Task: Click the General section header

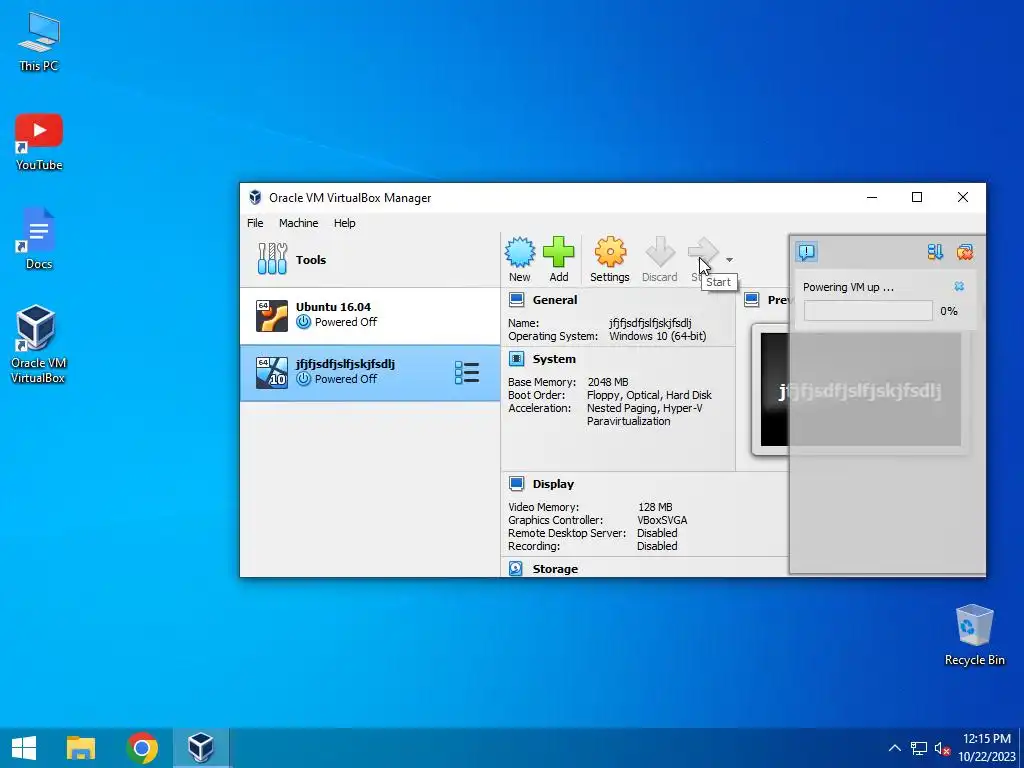Action: click(554, 300)
